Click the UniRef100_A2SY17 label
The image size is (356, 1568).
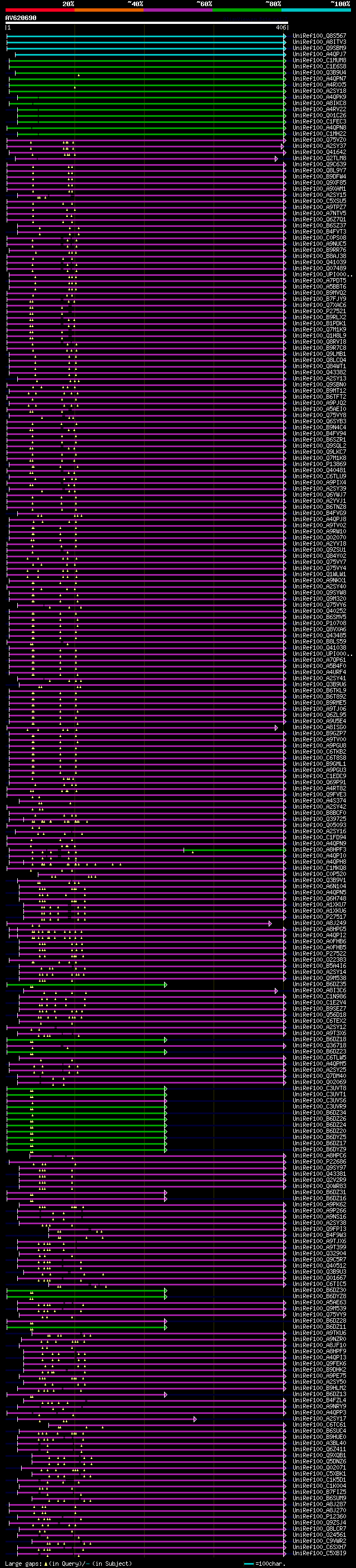[319, 1418]
